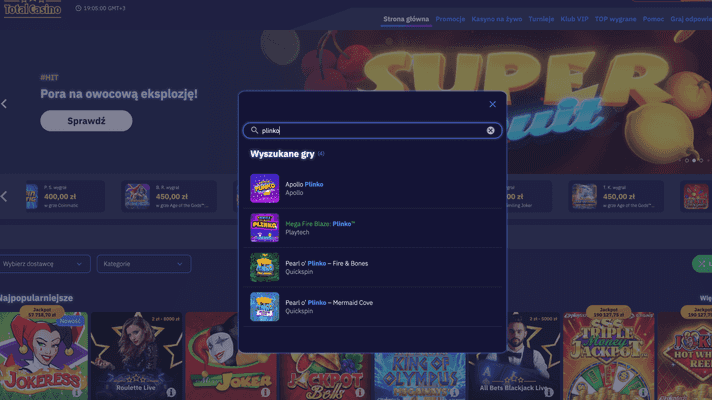Open Kasyno na żywo menu item

[497, 19]
